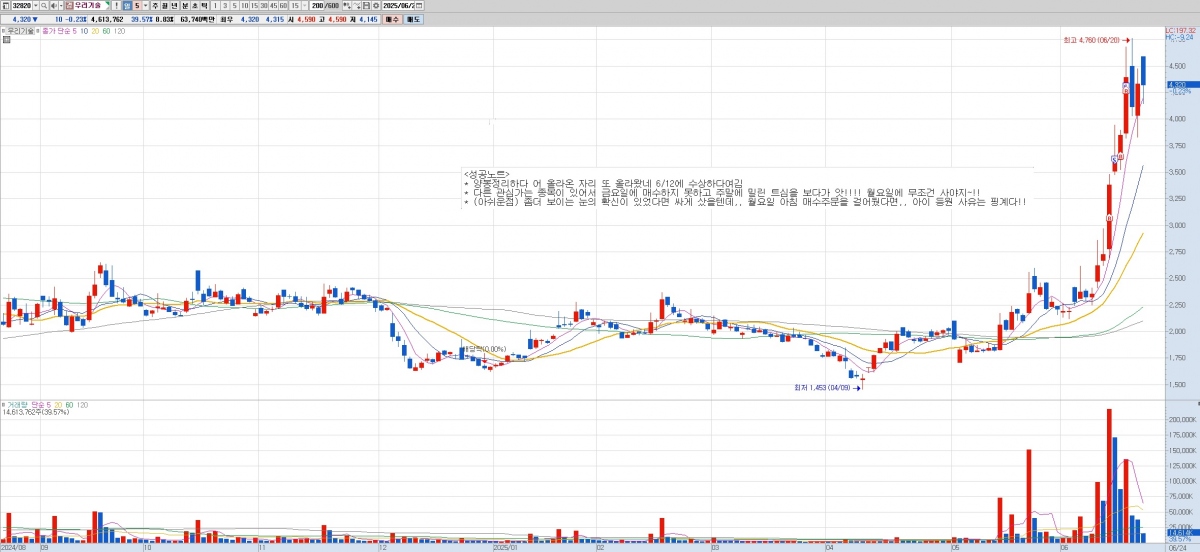Click the 200/600 candle count field
The height and width of the screenshot is (552, 1200).
click(x=323, y=5)
